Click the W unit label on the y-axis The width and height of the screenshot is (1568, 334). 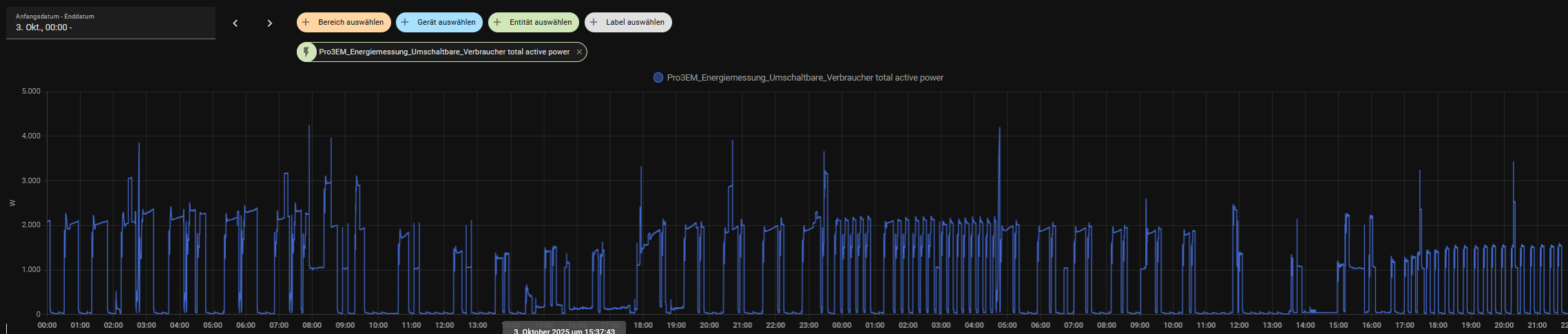point(12,203)
